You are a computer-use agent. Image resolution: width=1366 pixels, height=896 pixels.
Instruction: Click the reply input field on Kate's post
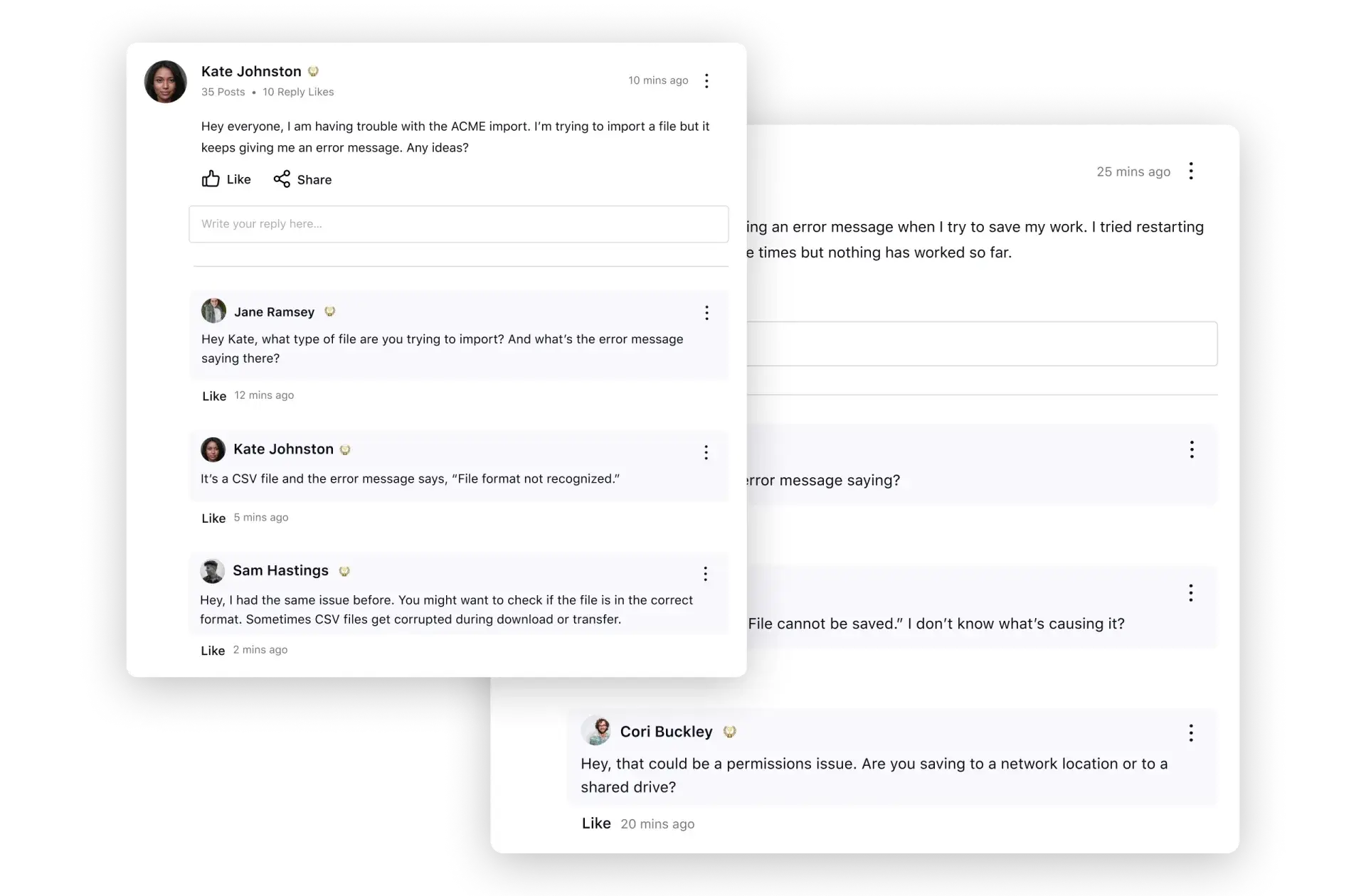[x=458, y=223]
